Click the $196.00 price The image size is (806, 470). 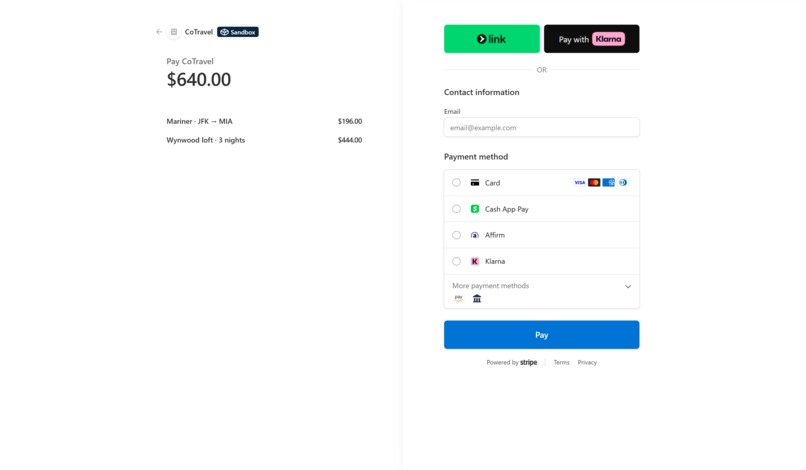tap(350, 121)
